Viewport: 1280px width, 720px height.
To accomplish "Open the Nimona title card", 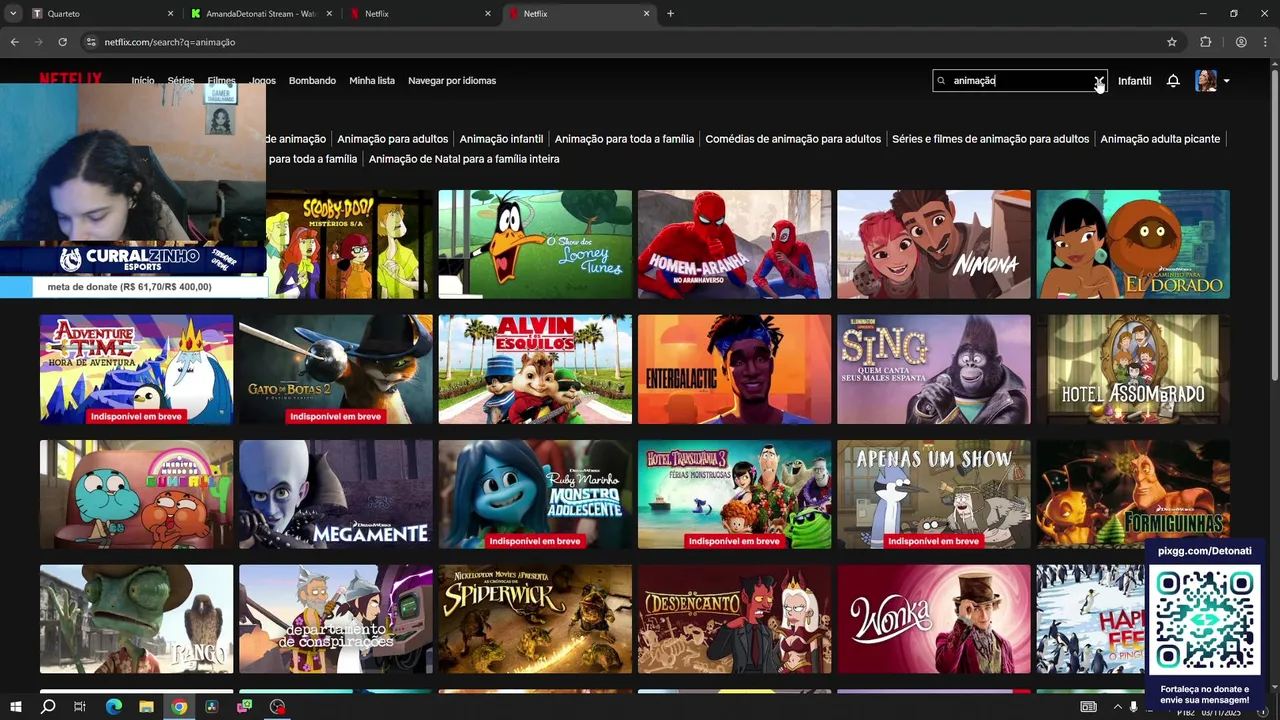I will 934,244.
